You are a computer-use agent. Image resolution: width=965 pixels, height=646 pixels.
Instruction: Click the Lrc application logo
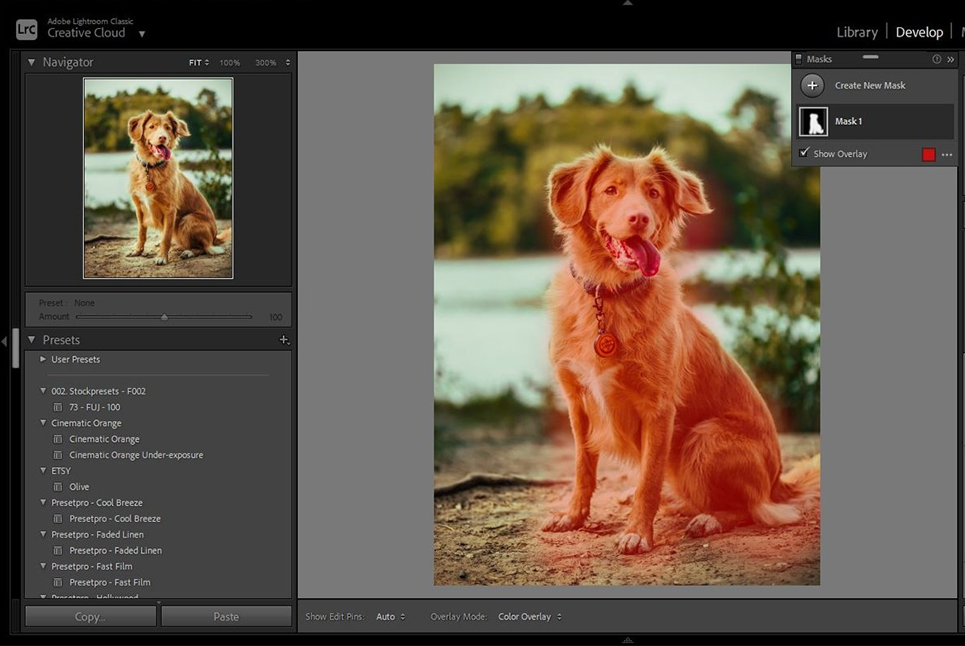[x=26, y=29]
